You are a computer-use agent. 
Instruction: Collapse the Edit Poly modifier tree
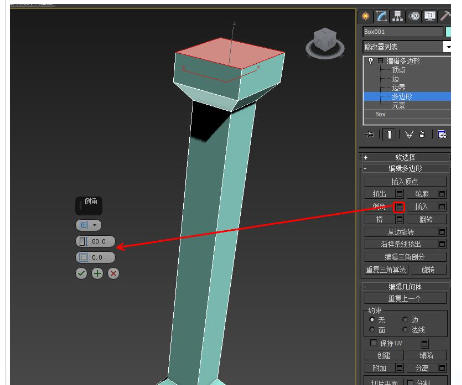pos(380,61)
